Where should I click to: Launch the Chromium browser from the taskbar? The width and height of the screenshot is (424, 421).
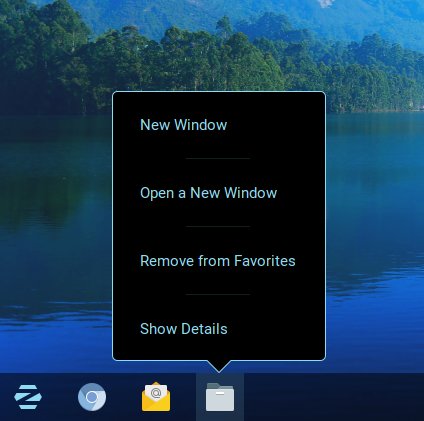point(92,397)
